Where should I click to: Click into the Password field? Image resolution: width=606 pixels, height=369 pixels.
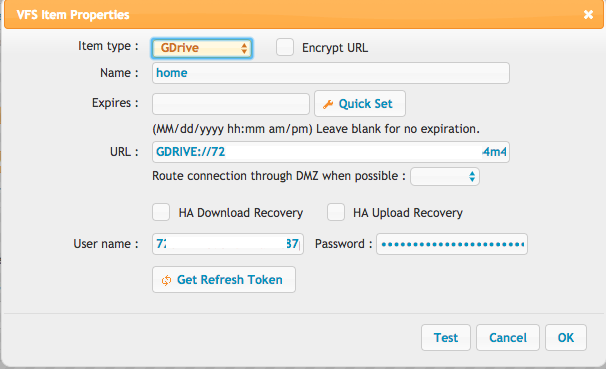tap(452, 244)
